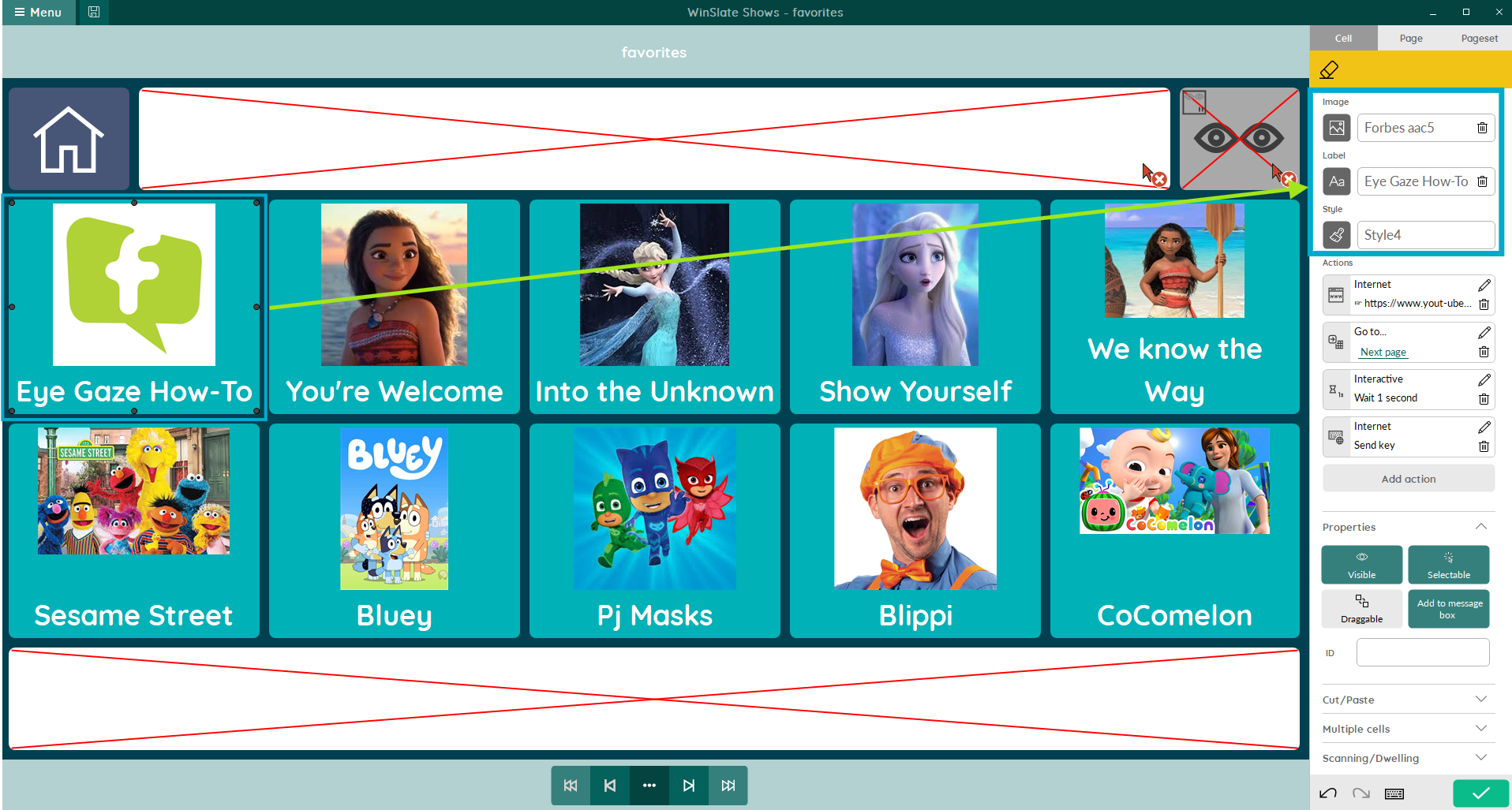Screen dimensions: 1512x810
Task: Toggle the Draggable property
Action: click(x=1362, y=609)
